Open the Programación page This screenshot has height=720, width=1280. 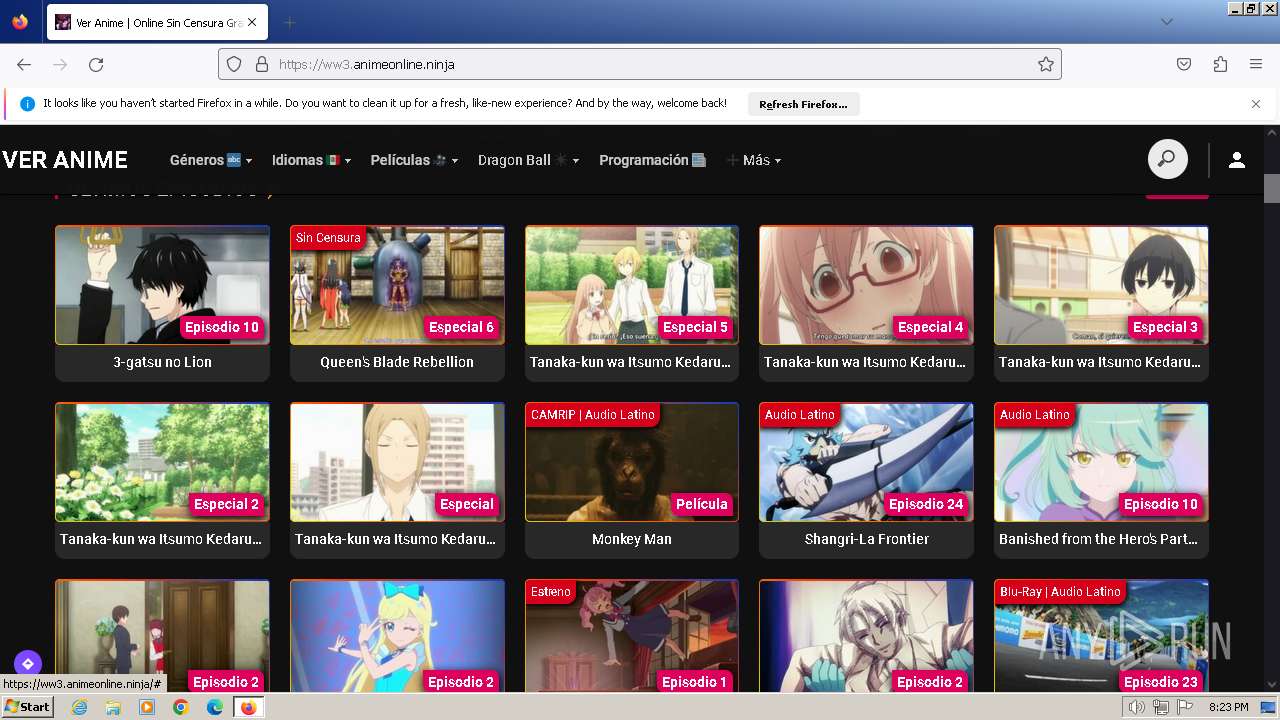(653, 160)
